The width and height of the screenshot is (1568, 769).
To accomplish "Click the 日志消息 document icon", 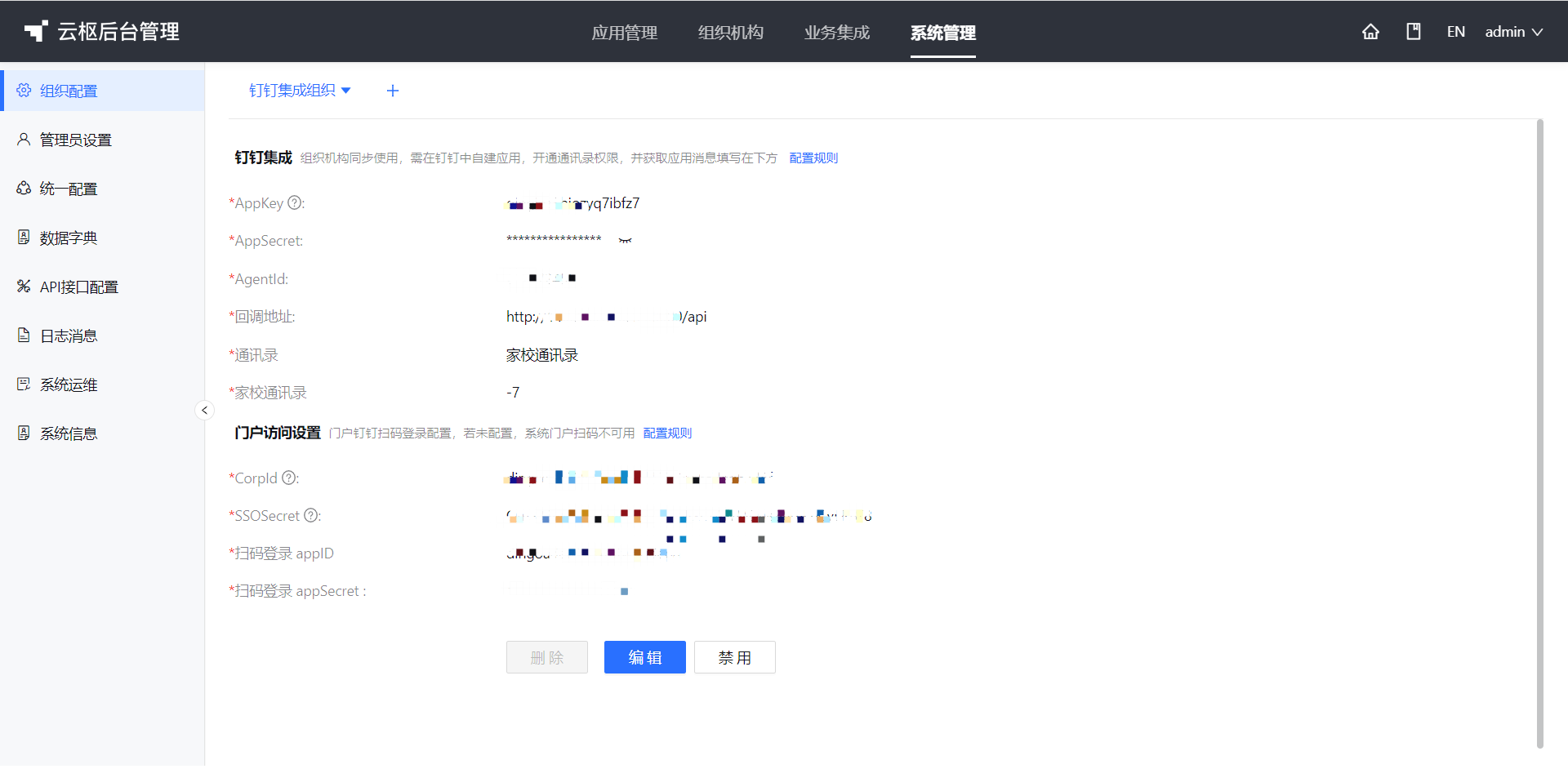I will [x=24, y=335].
